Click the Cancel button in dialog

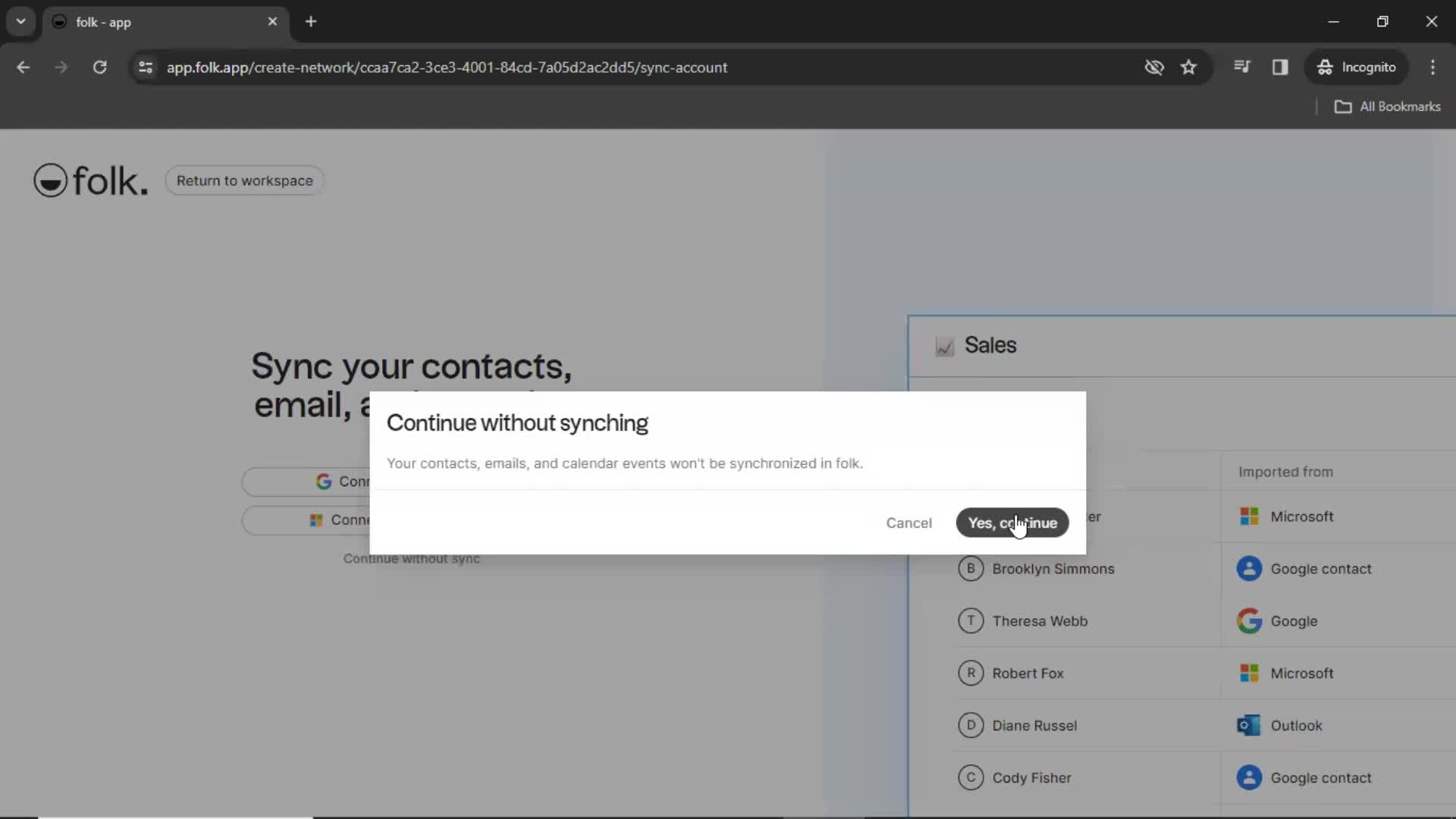click(908, 522)
